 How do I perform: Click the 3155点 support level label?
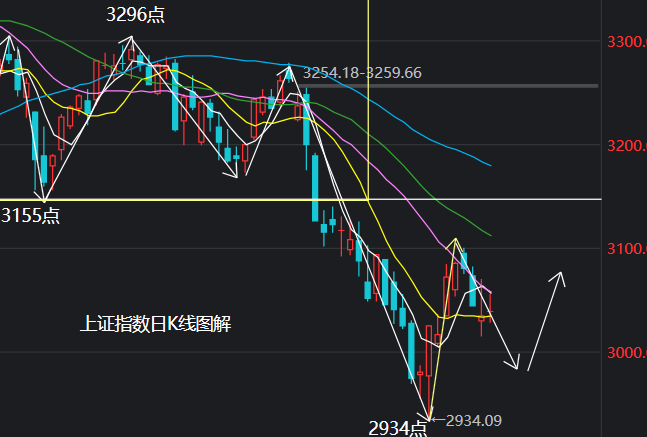tap(30, 216)
